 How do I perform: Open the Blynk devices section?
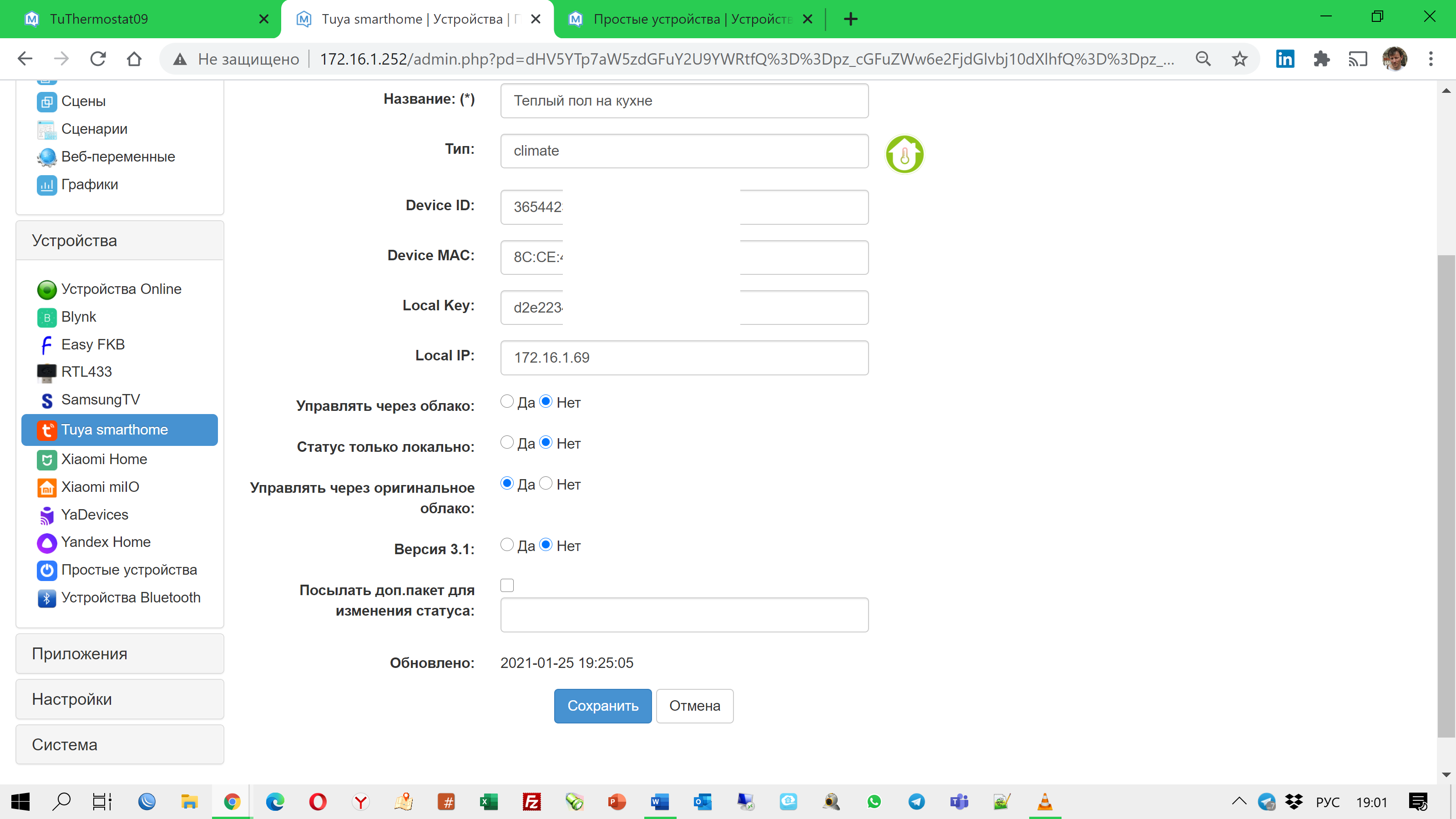pos(79,317)
